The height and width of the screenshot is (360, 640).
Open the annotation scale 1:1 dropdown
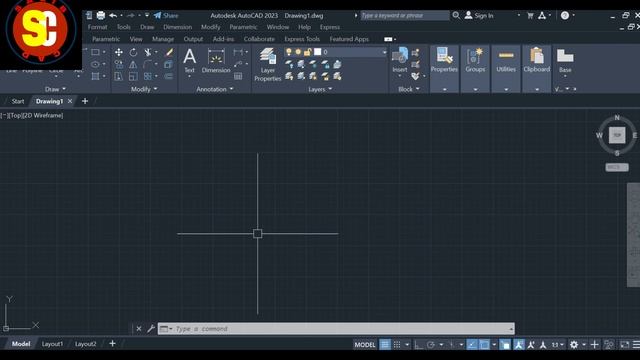tap(558, 344)
